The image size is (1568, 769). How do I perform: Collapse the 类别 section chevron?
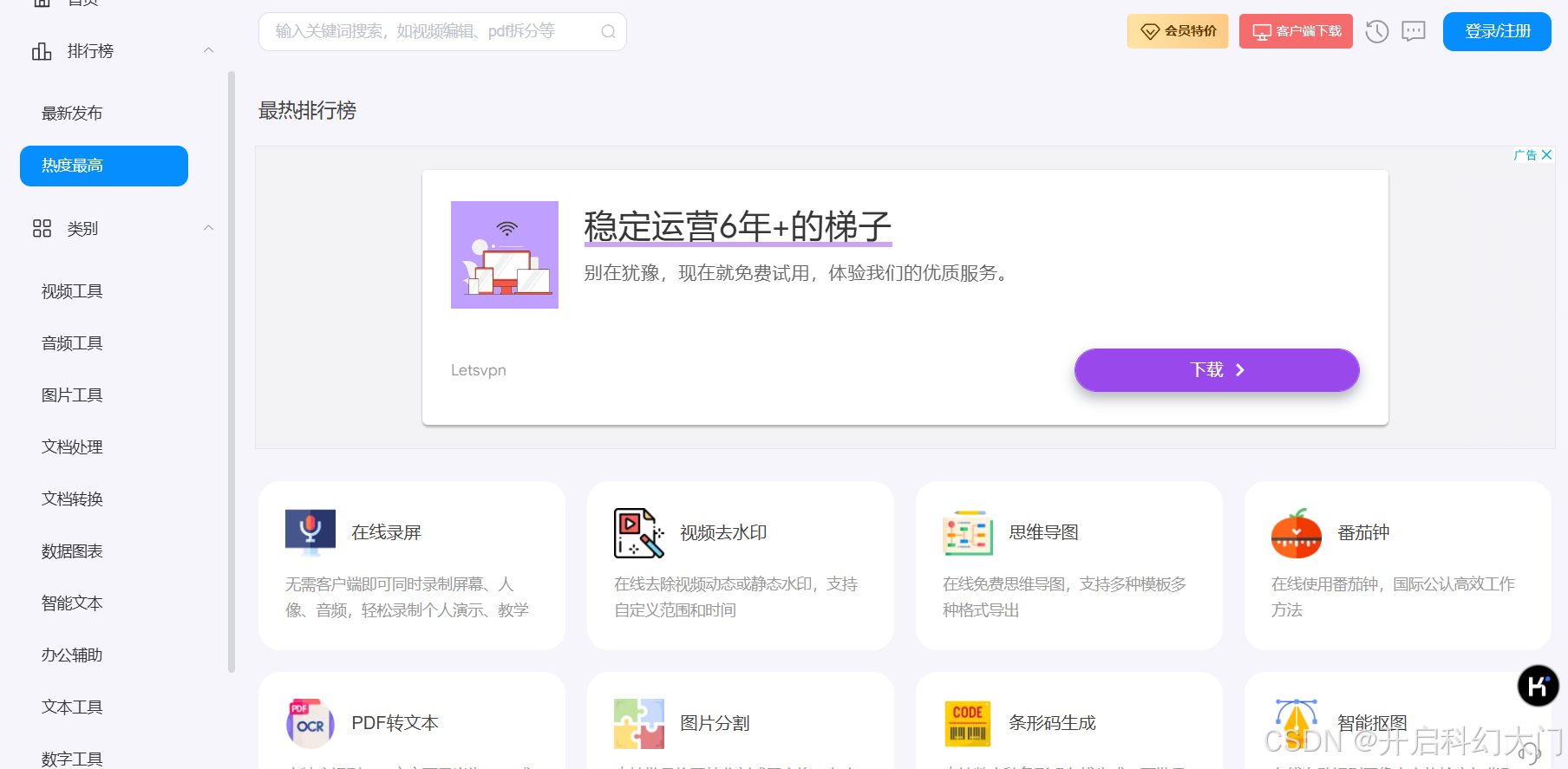tap(208, 228)
